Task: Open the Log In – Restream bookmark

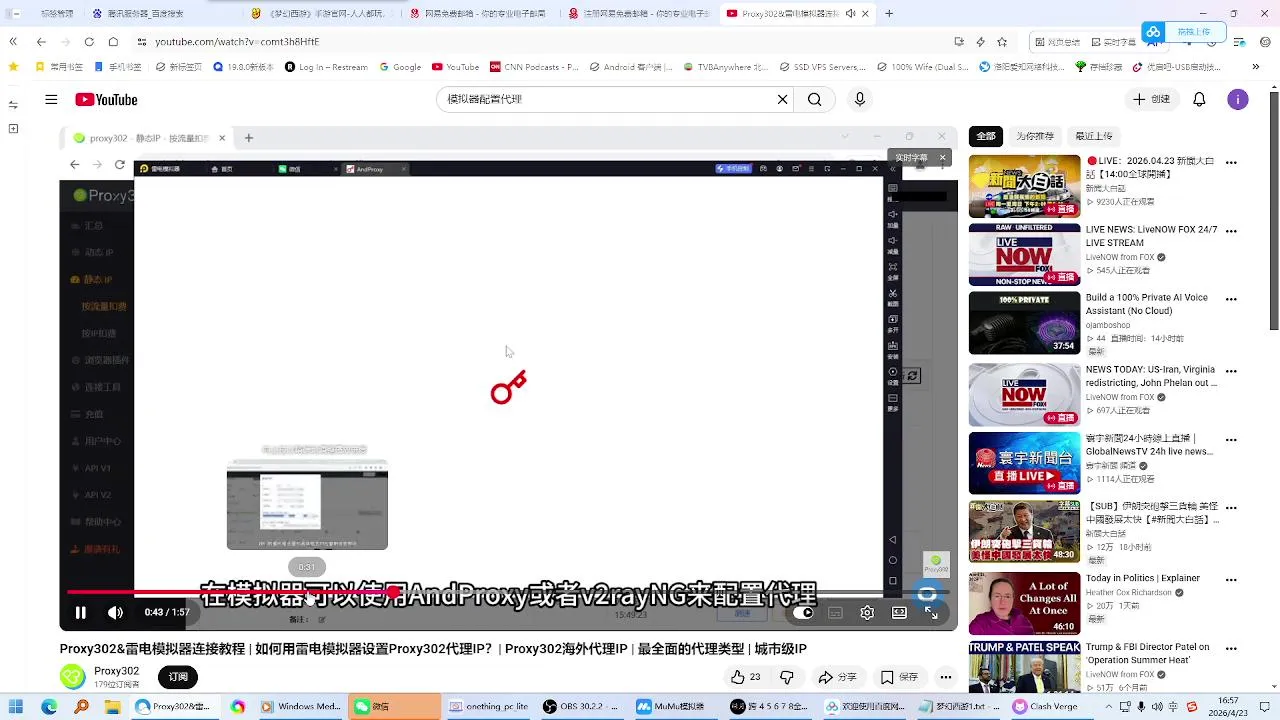Action: click(326, 67)
